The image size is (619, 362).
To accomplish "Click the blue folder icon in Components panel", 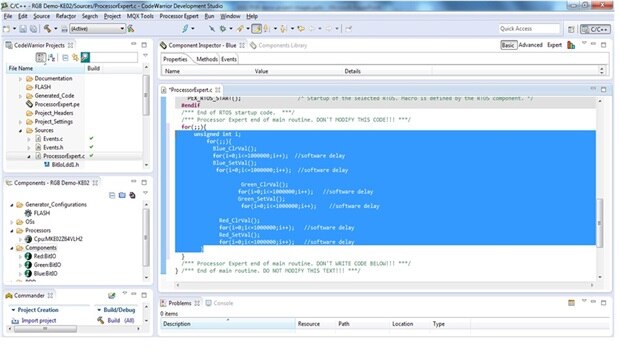I will (x=122, y=195).
